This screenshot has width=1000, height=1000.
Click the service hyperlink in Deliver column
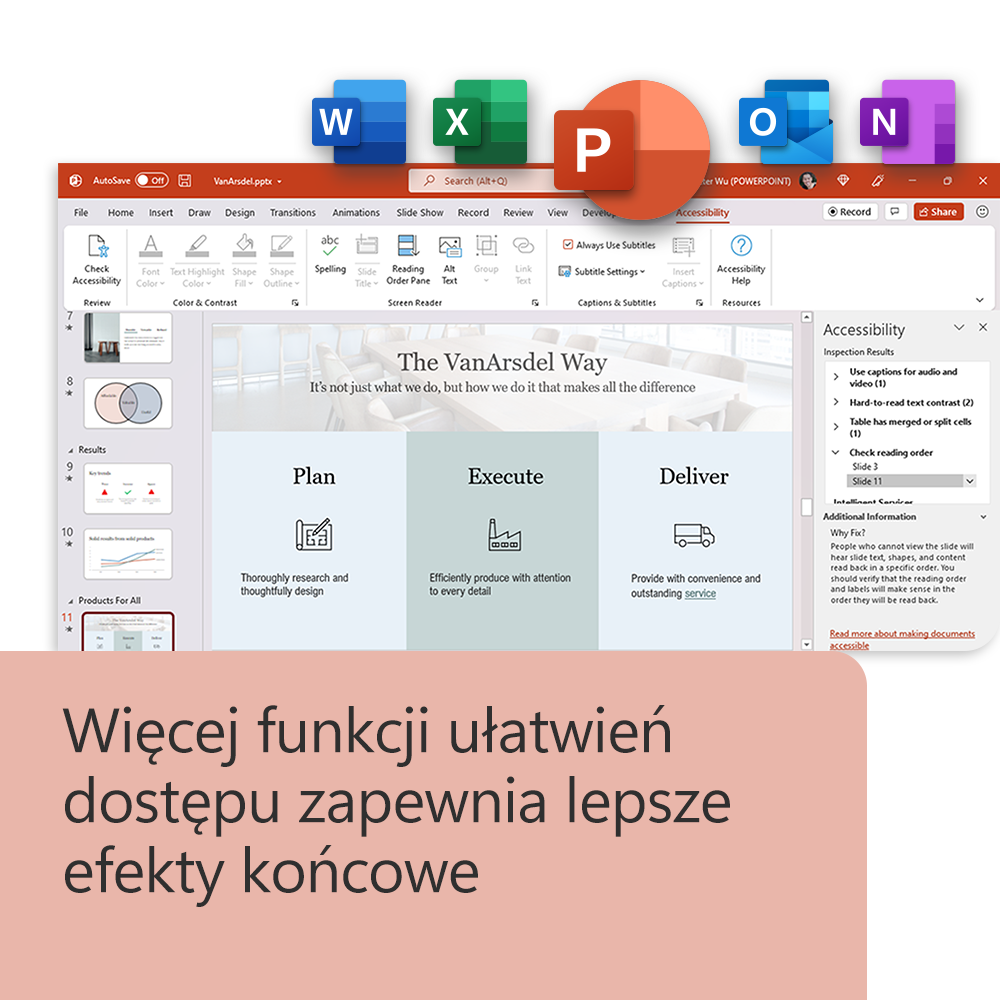click(x=700, y=593)
